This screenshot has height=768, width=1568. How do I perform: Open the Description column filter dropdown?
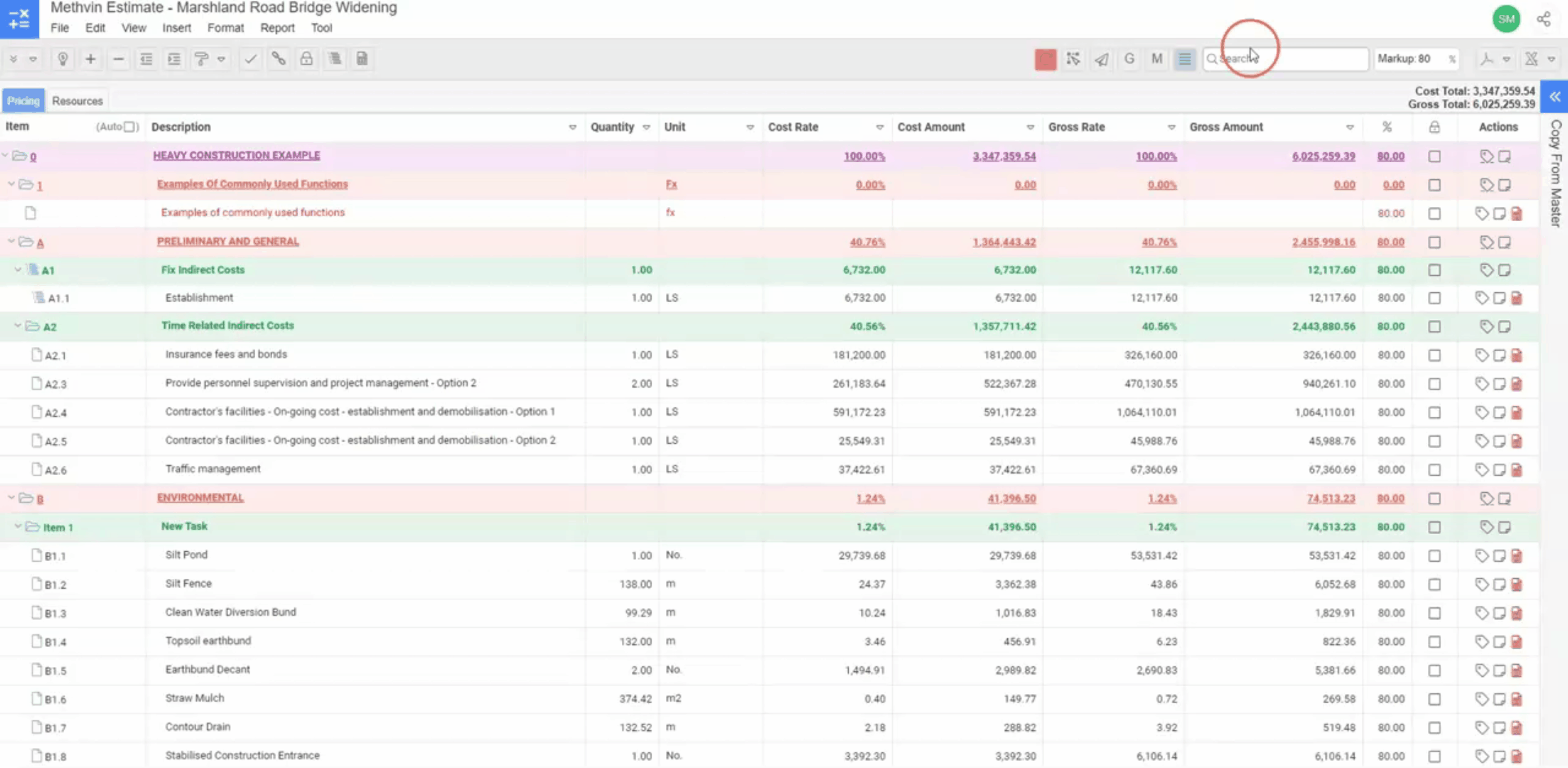[572, 127]
